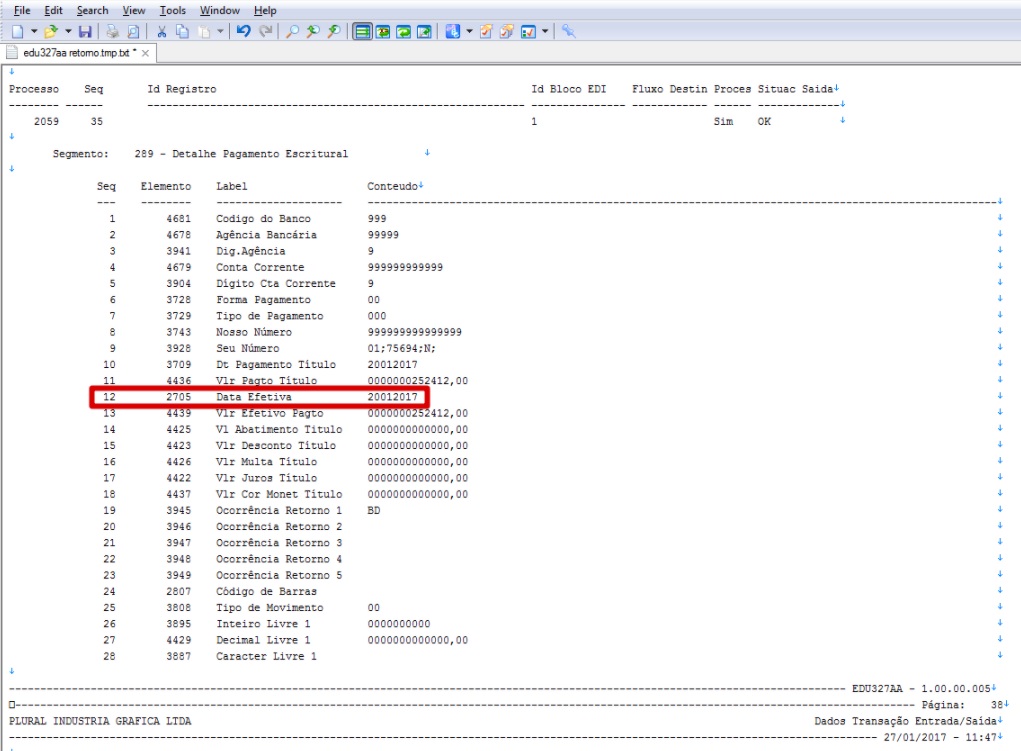Click the 'Dados Transação Entrada/Saída' text

pyautogui.click(x=905, y=721)
